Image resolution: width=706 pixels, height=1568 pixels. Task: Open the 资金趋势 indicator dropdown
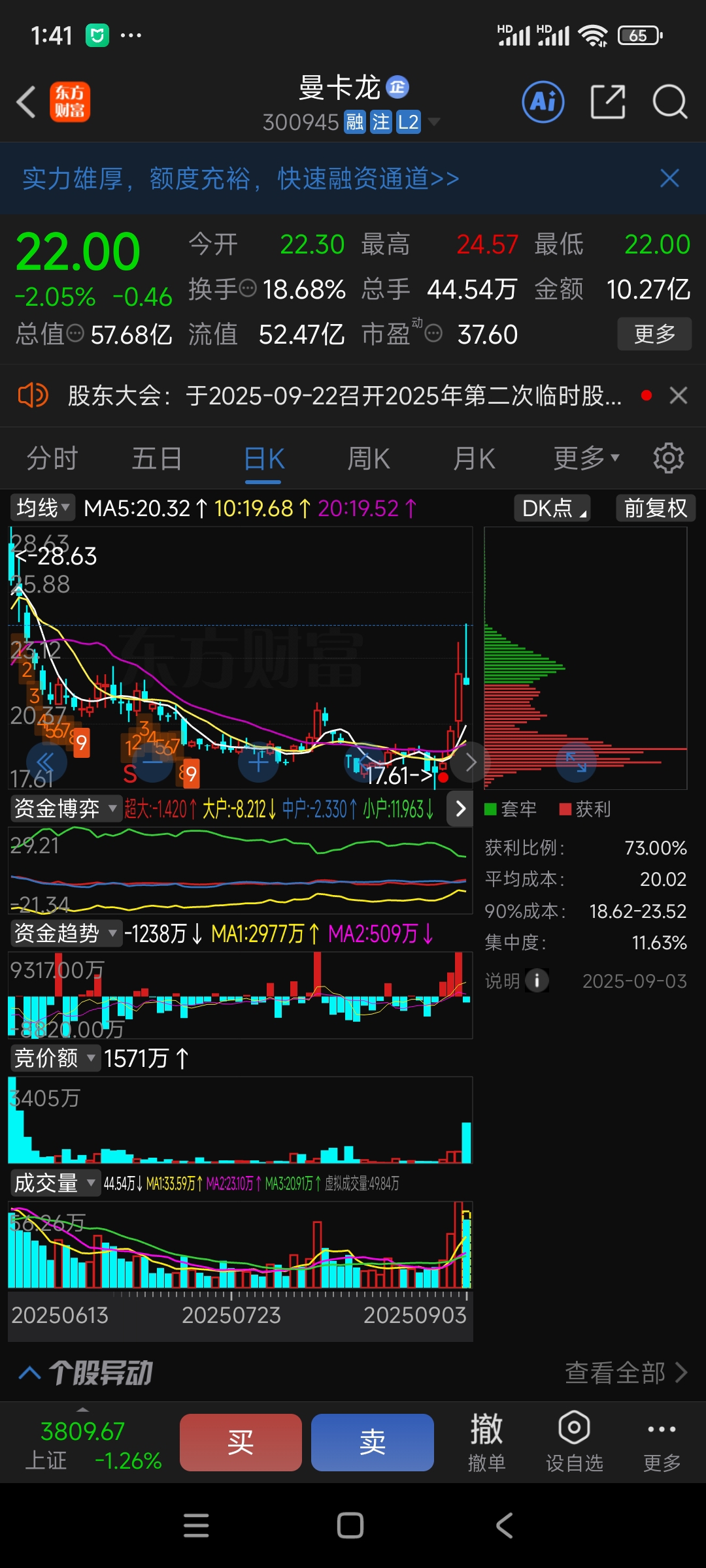tap(65, 933)
